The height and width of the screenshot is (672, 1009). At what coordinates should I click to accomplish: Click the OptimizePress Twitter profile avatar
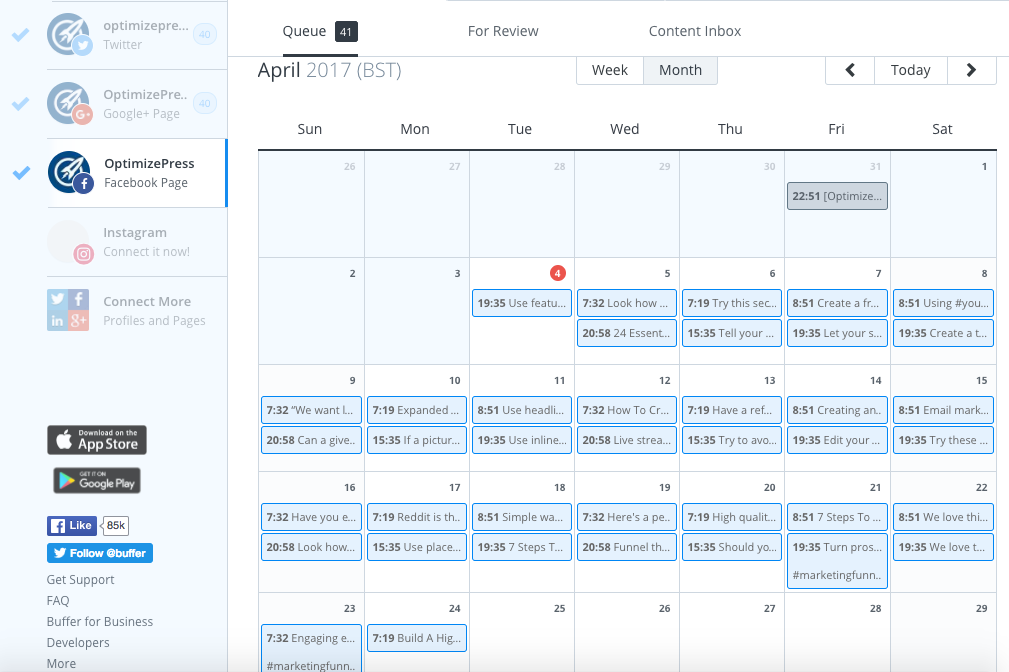(x=69, y=34)
